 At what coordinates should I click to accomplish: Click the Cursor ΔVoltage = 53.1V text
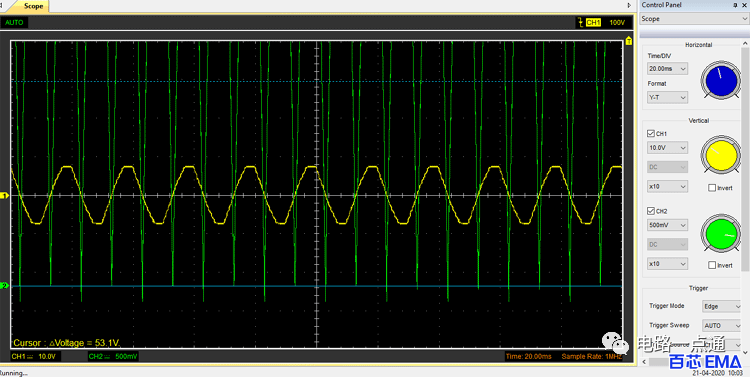(x=66, y=343)
